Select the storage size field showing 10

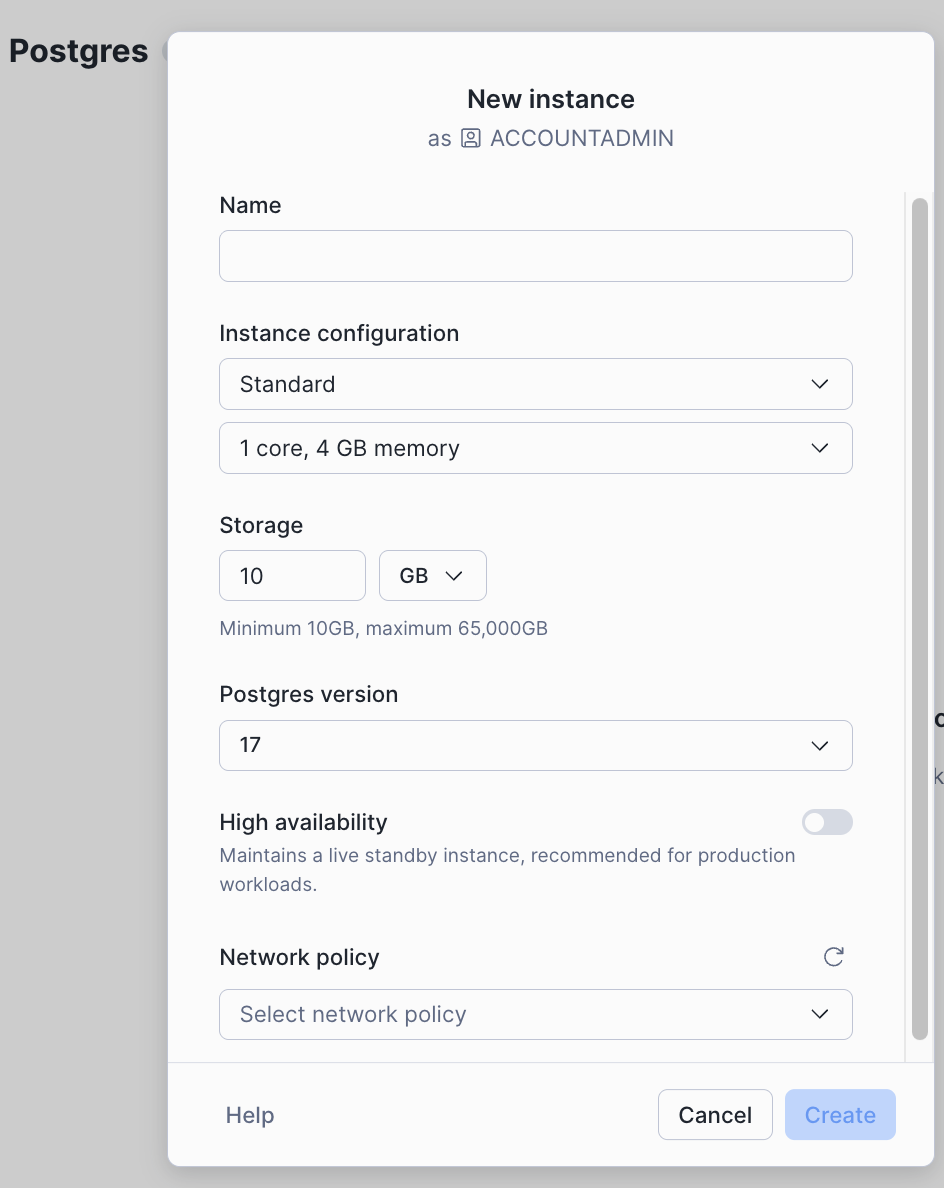tap(292, 575)
